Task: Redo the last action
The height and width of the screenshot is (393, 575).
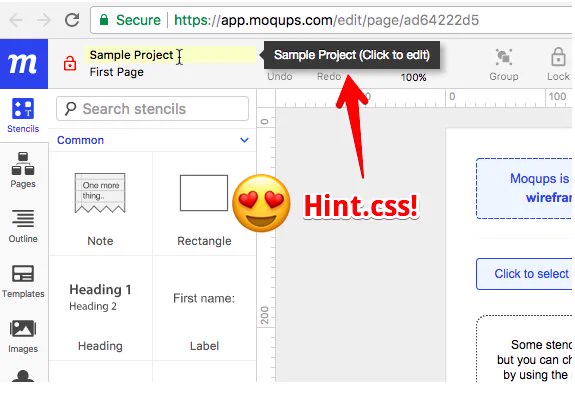Action: [x=329, y=77]
